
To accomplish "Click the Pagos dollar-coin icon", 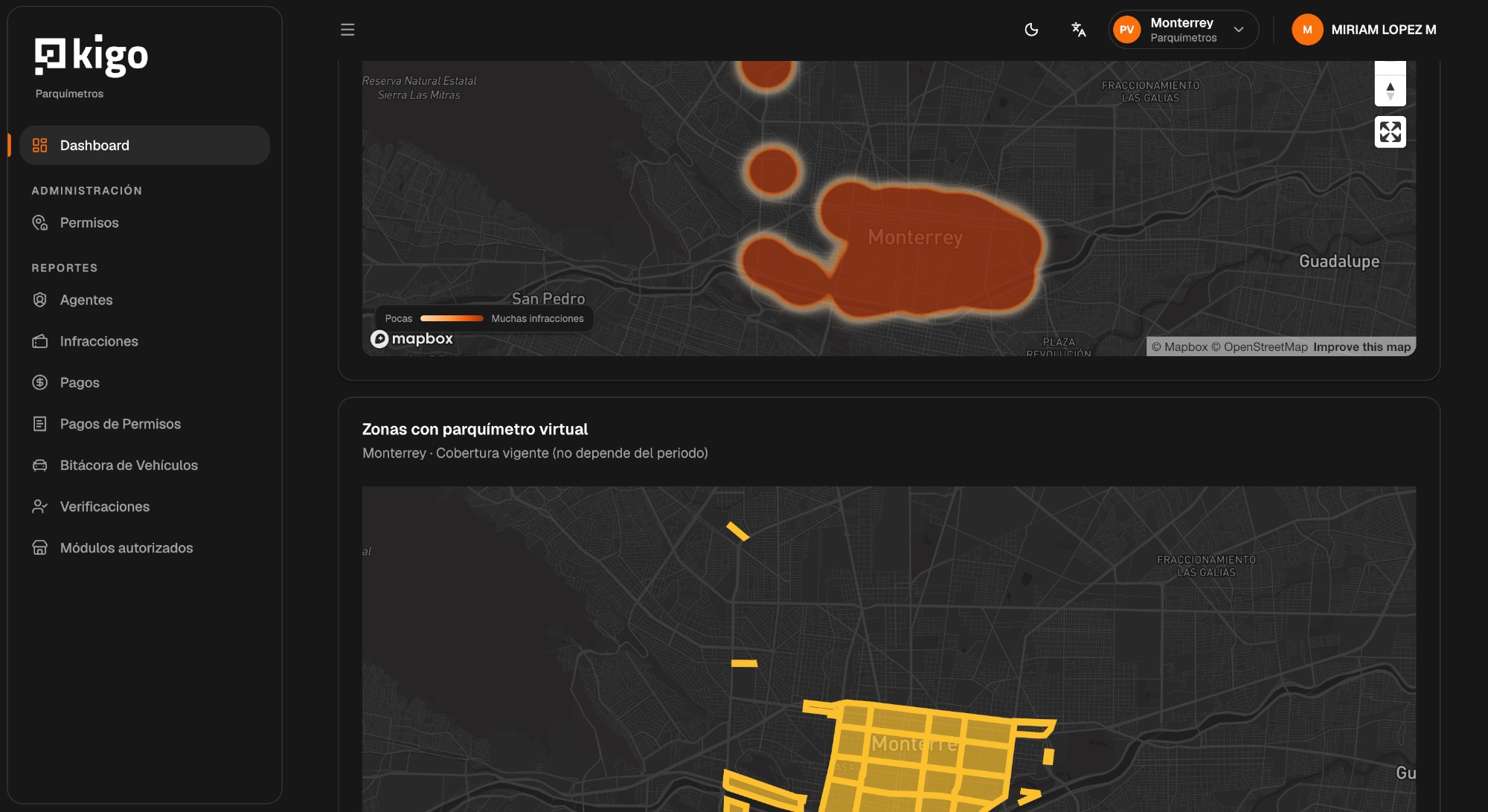I will pyautogui.click(x=40, y=382).
